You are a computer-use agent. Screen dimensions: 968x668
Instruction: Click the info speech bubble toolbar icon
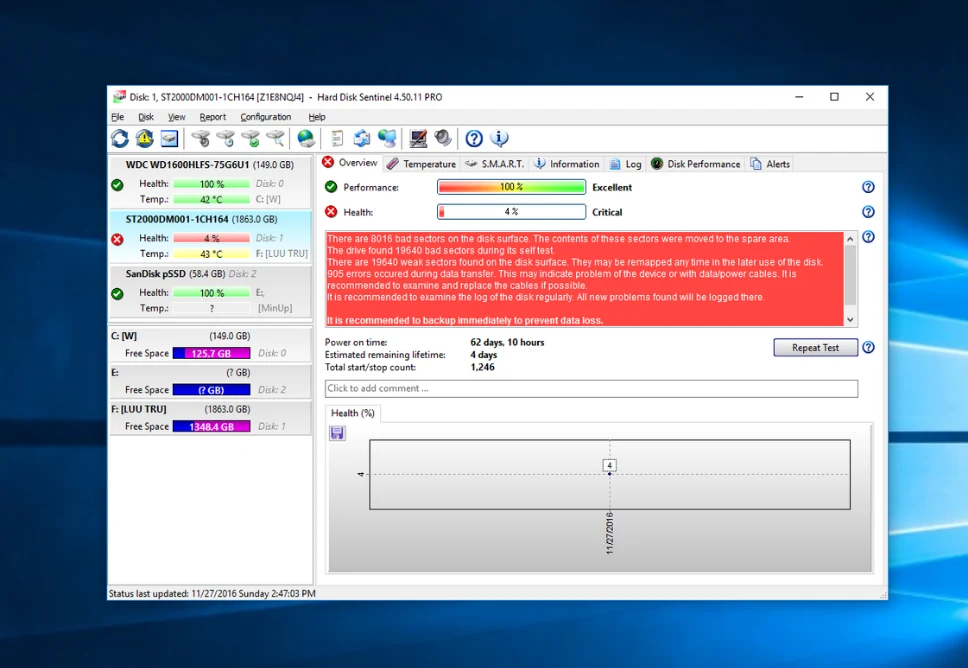click(499, 138)
